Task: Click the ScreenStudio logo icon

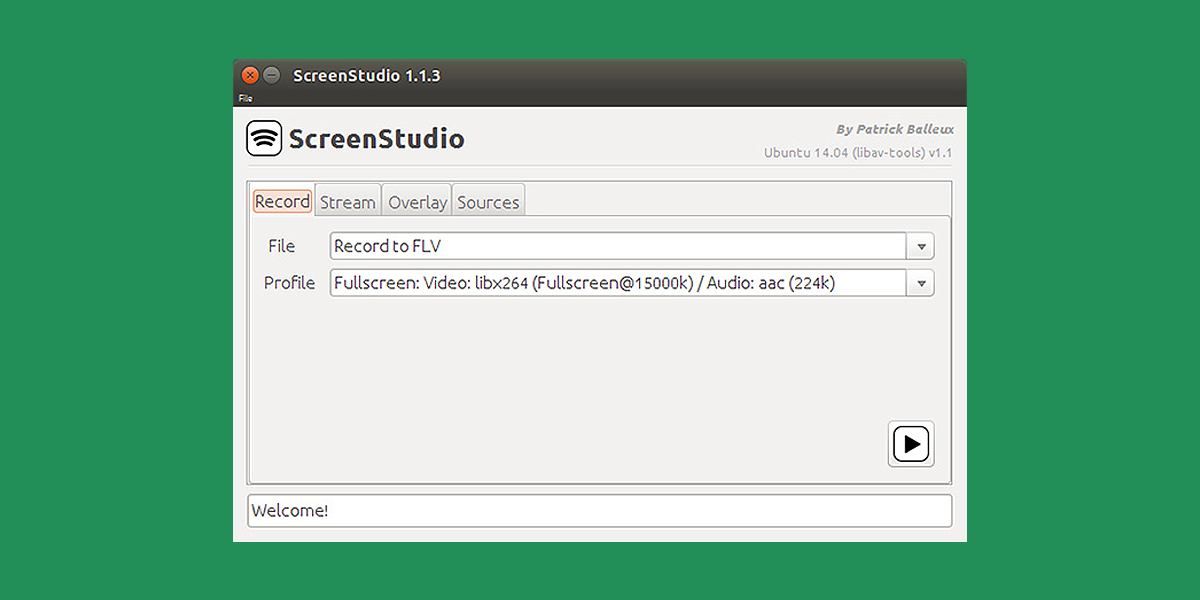Action: (x=264, y=138)
